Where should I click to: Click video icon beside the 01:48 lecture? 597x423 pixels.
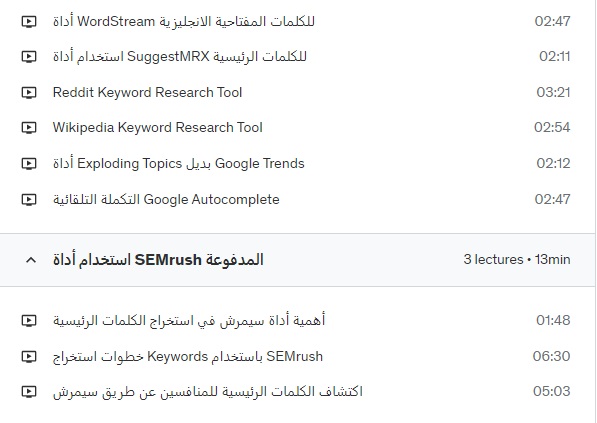tap(29, 321)
